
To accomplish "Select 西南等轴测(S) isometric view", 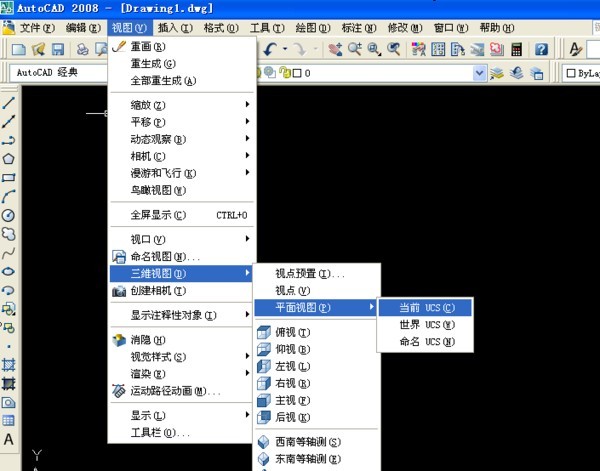I will [317, 442].
